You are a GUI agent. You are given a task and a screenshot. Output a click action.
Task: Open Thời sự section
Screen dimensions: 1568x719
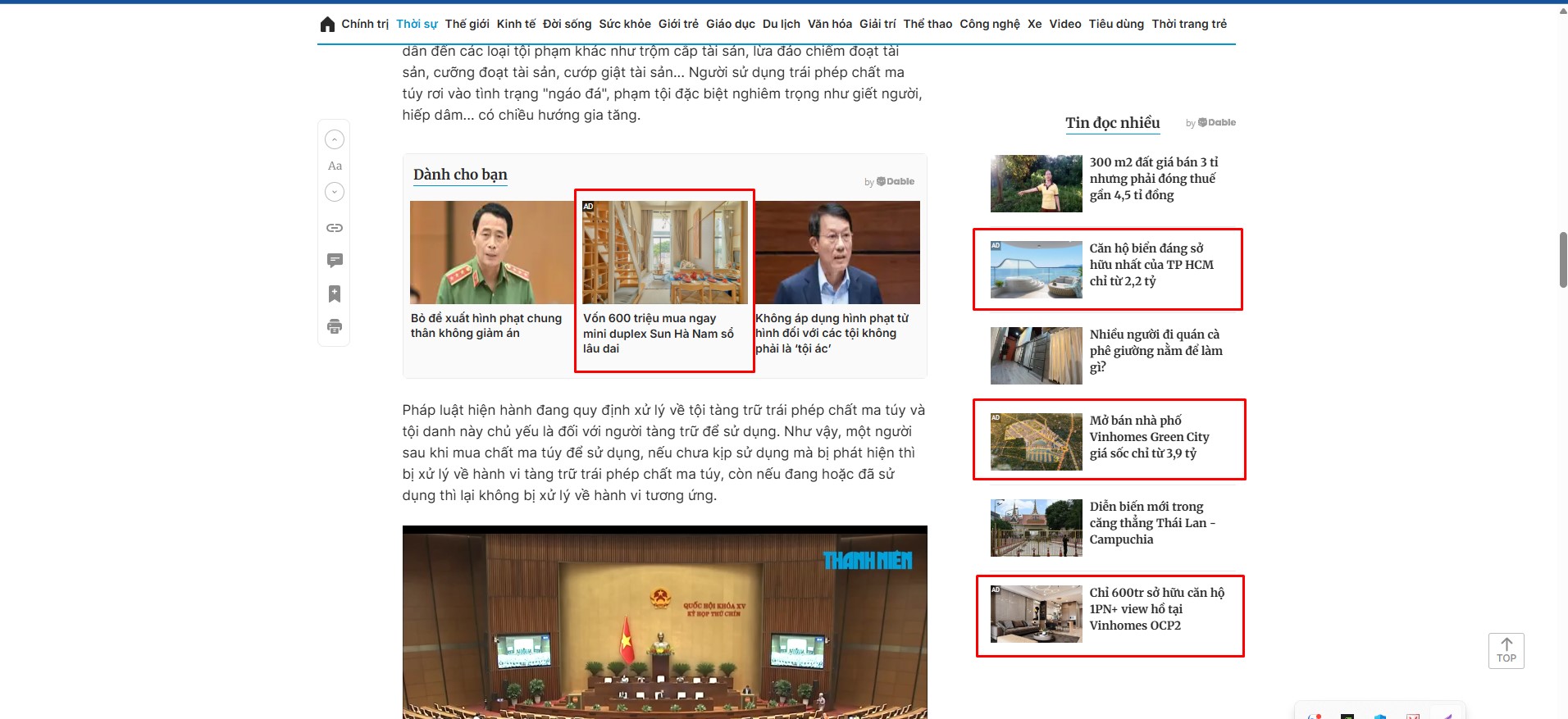(x=417, y=24)
